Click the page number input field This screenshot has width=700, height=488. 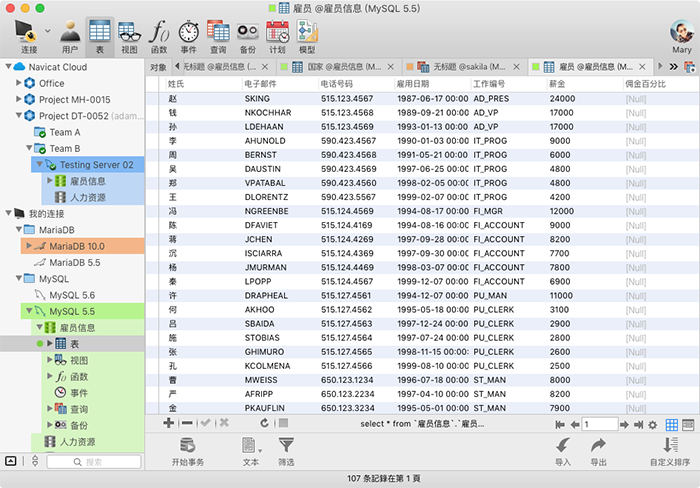(x=600, y=424)
